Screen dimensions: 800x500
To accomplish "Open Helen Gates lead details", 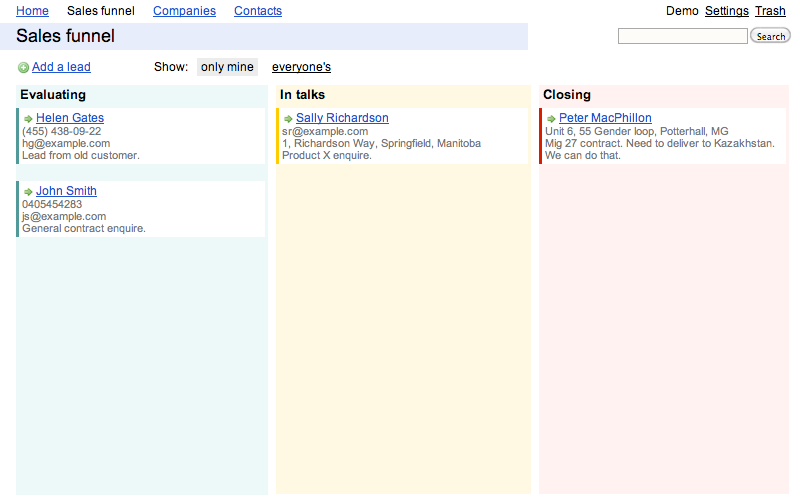I will 70,118.
